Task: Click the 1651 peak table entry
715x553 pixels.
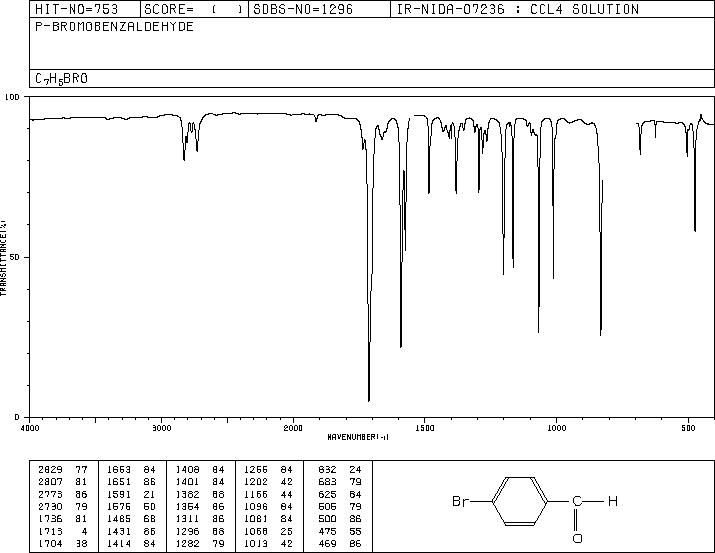Action: 131,482
